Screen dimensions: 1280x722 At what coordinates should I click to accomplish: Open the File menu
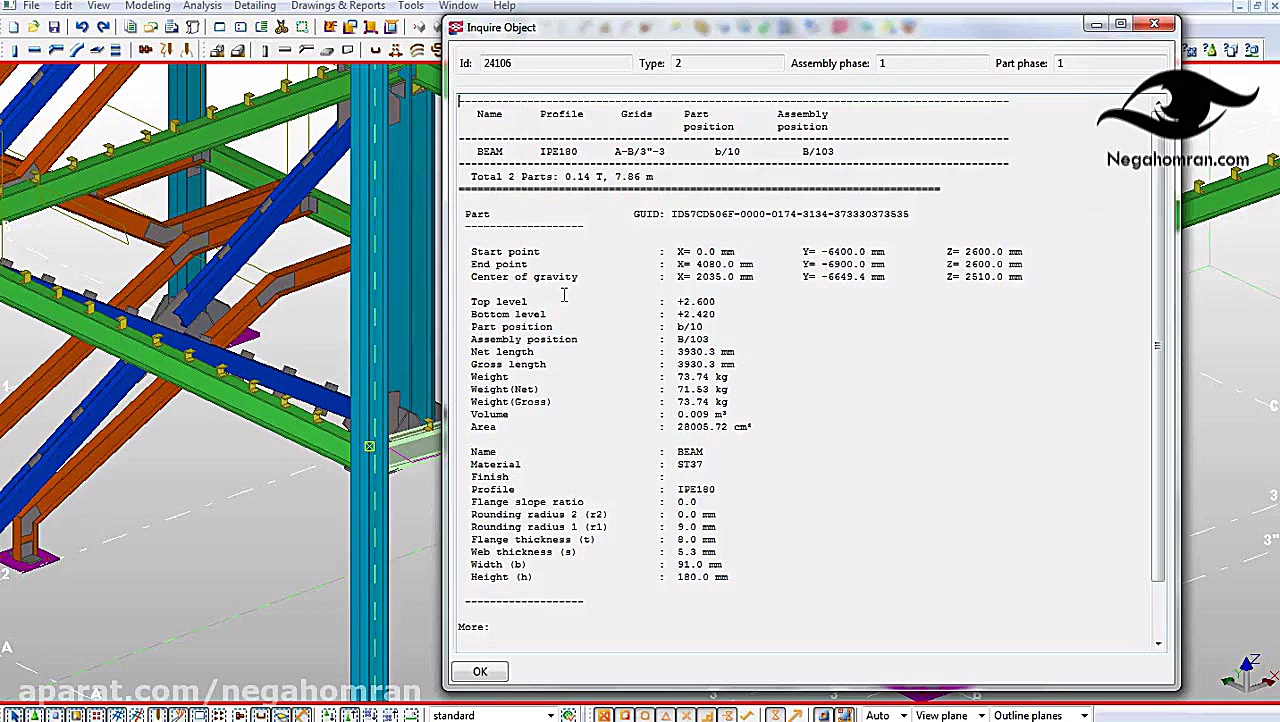[32, 6]
